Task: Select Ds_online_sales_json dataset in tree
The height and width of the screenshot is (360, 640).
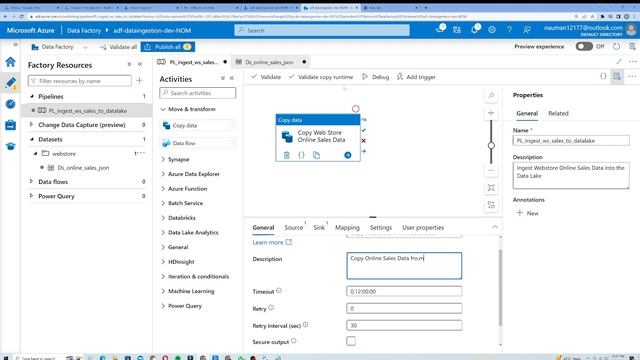Action: pyautogui.click(x=83, y=168)
